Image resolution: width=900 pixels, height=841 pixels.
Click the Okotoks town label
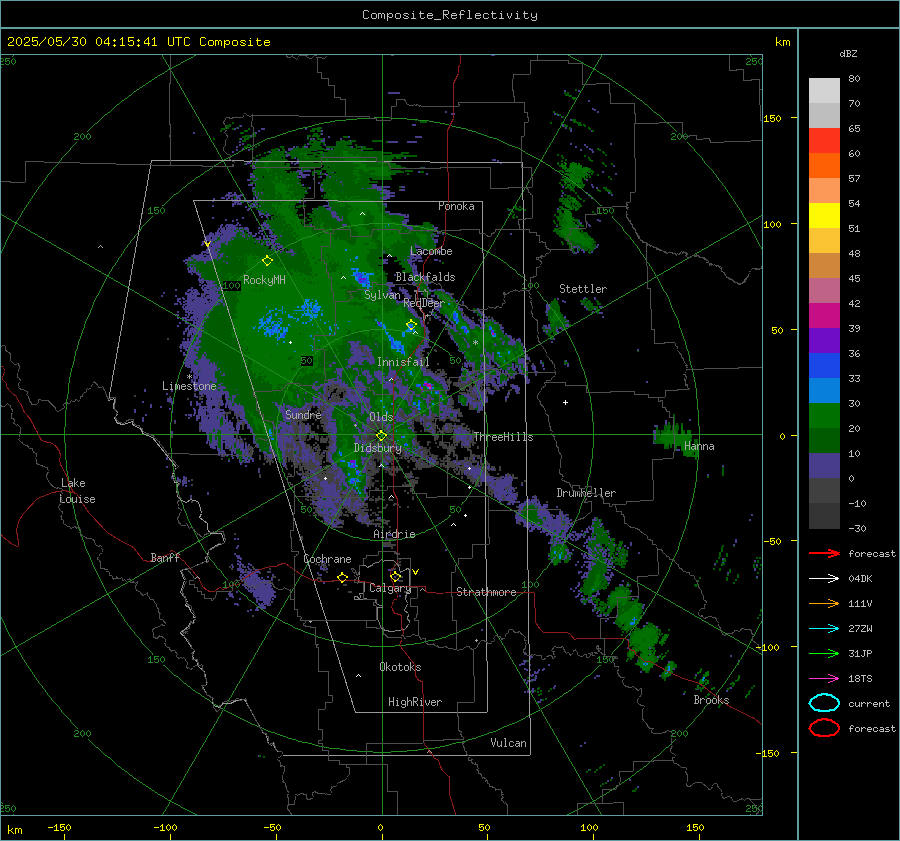point(400,667)
